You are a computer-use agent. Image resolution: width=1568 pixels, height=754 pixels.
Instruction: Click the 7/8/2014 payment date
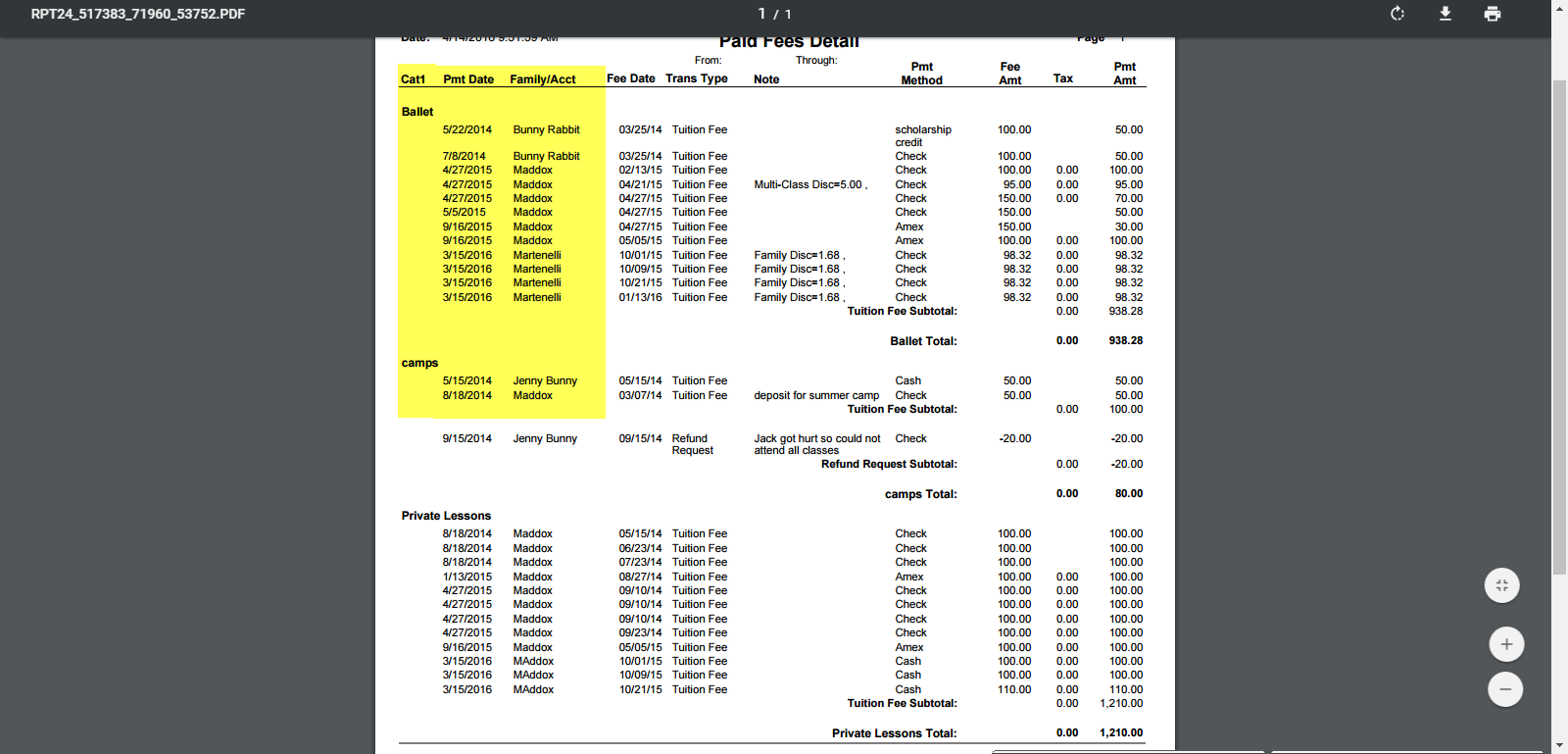[x=464, y=156]
